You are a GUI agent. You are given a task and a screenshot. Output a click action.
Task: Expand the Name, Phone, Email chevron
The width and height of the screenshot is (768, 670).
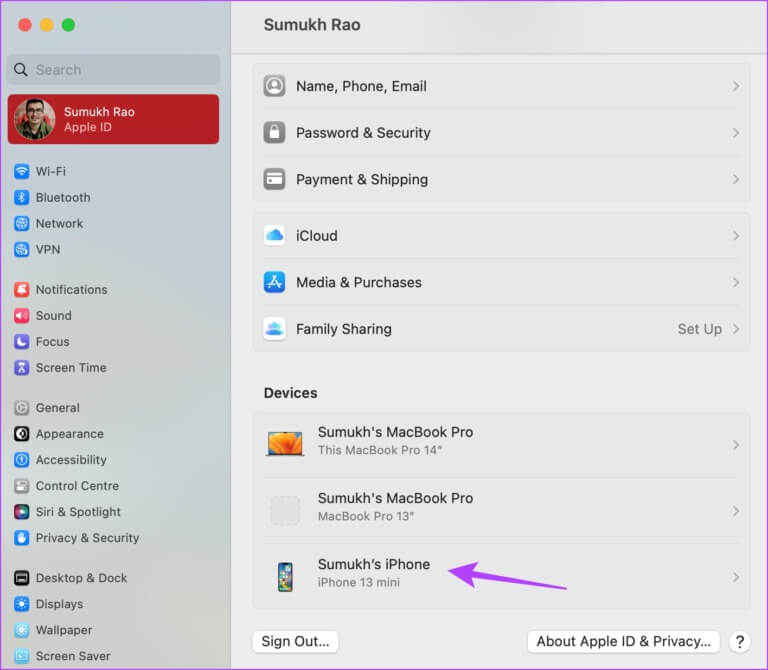(736, 86)
